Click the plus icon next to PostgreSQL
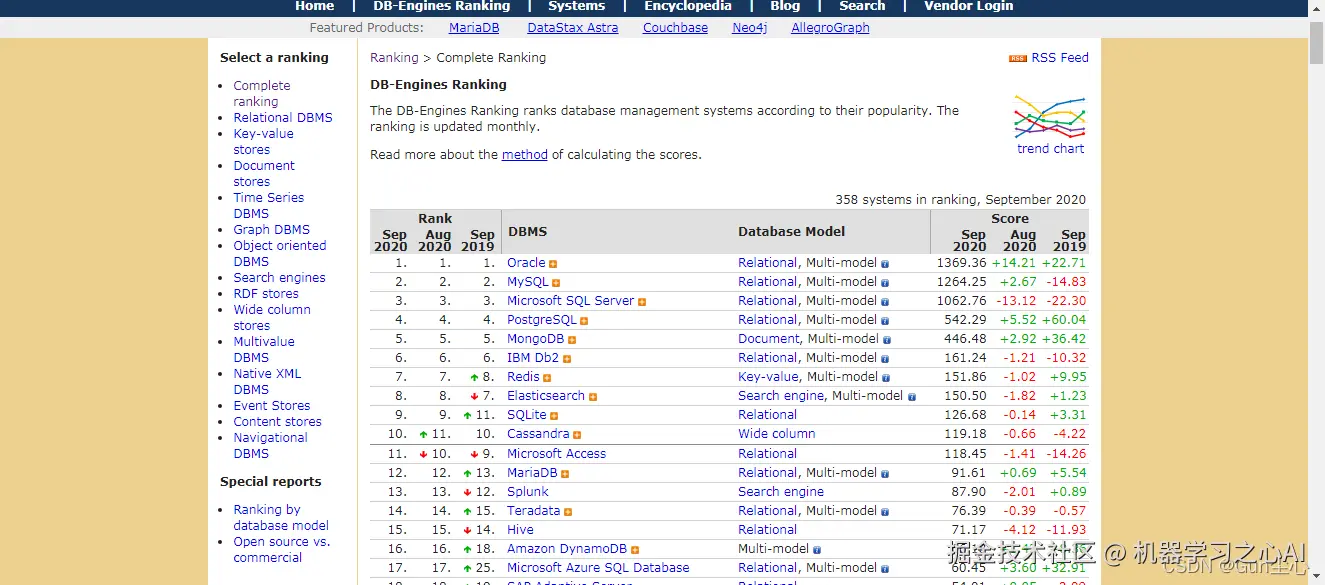Screen dimensions: 1325x585 point(584,321)
